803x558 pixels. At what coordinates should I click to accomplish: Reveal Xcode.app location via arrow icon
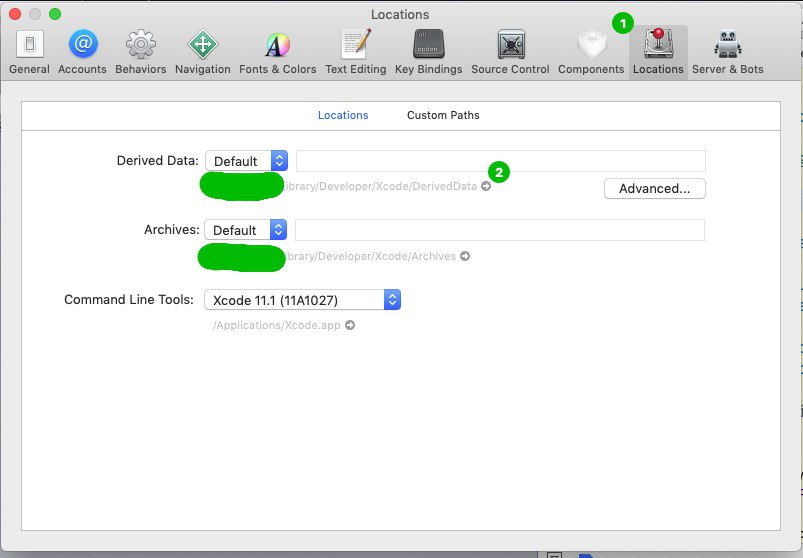click(x=350, y=325)
